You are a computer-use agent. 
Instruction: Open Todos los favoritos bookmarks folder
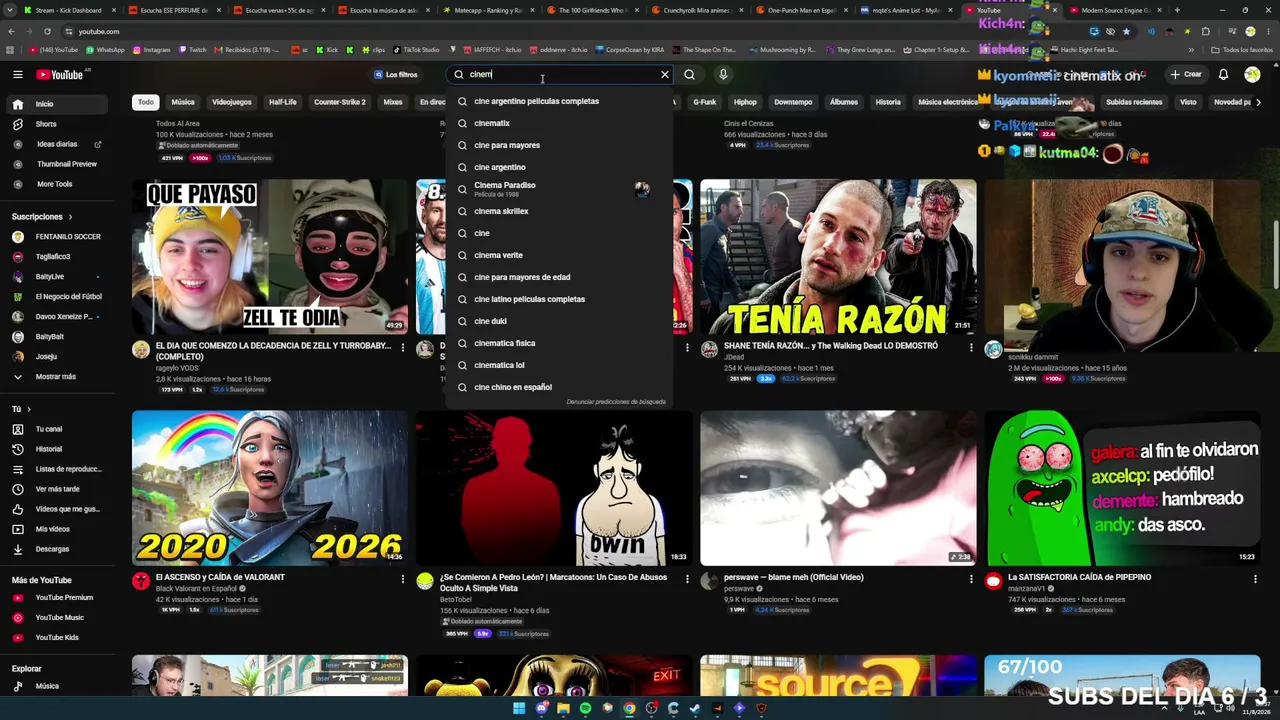[1242, 49]
